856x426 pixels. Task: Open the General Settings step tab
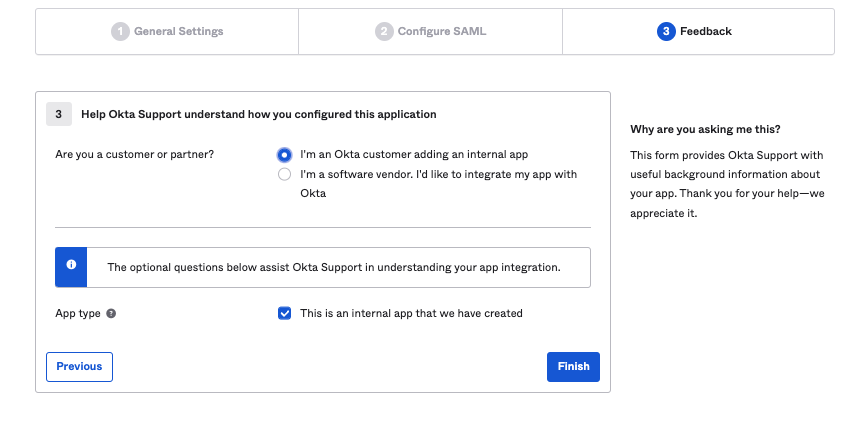[x=167, y=32]
